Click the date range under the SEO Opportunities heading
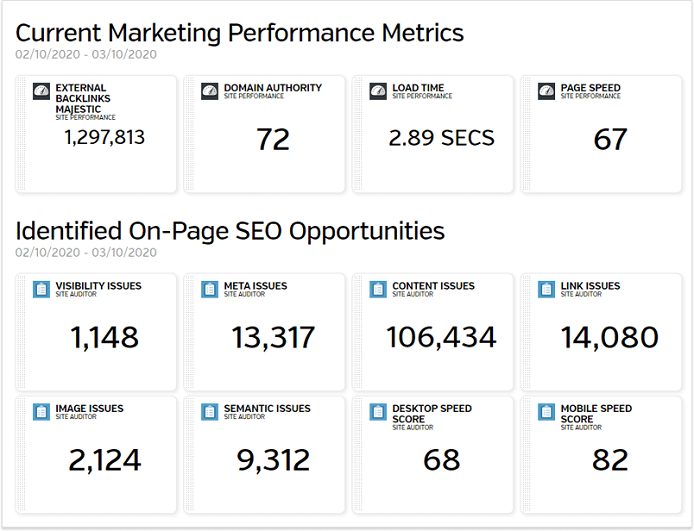Screen dimensions: 694x531 coord(86,253)
